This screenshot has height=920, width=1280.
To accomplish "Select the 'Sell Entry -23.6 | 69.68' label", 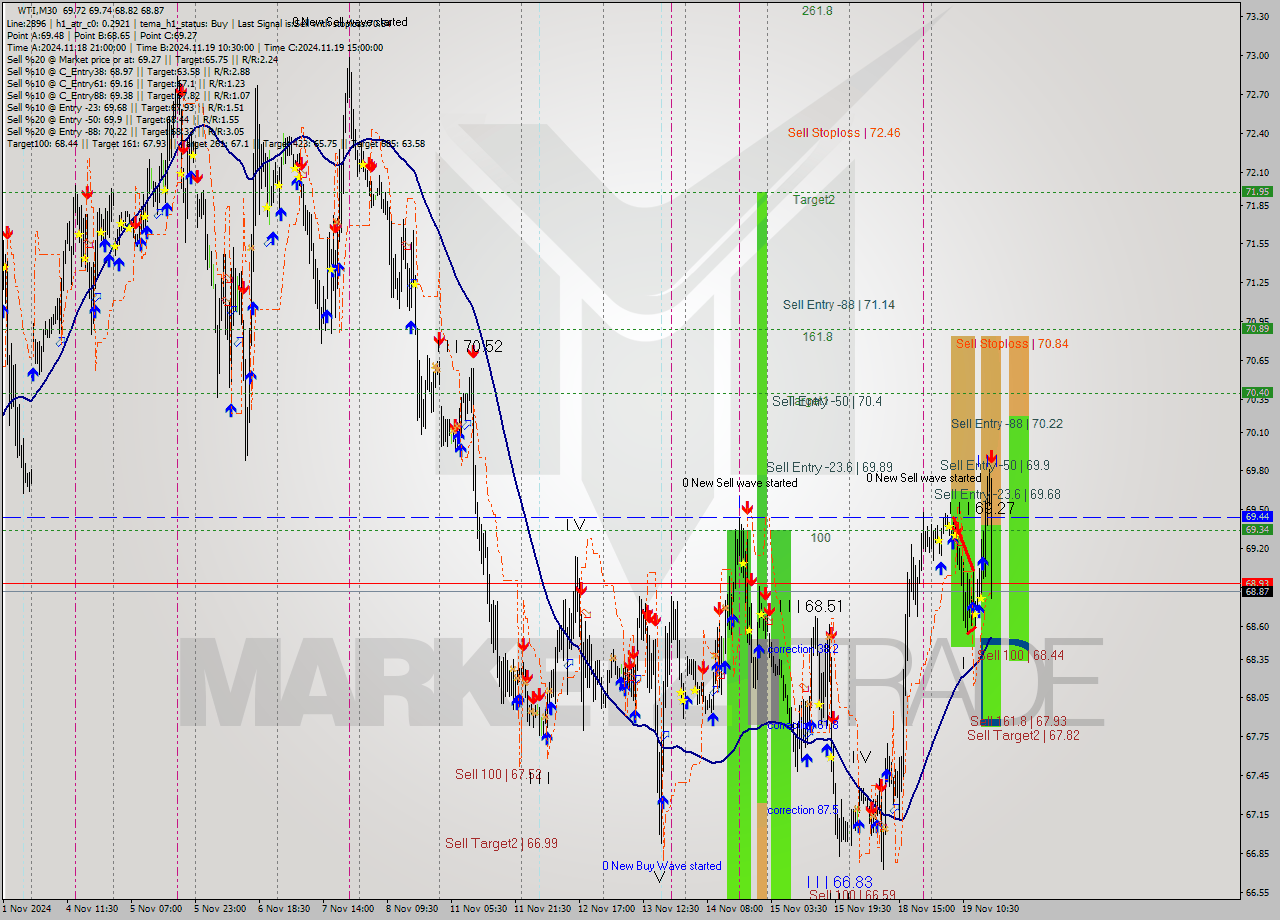I will tap(998, 494).
